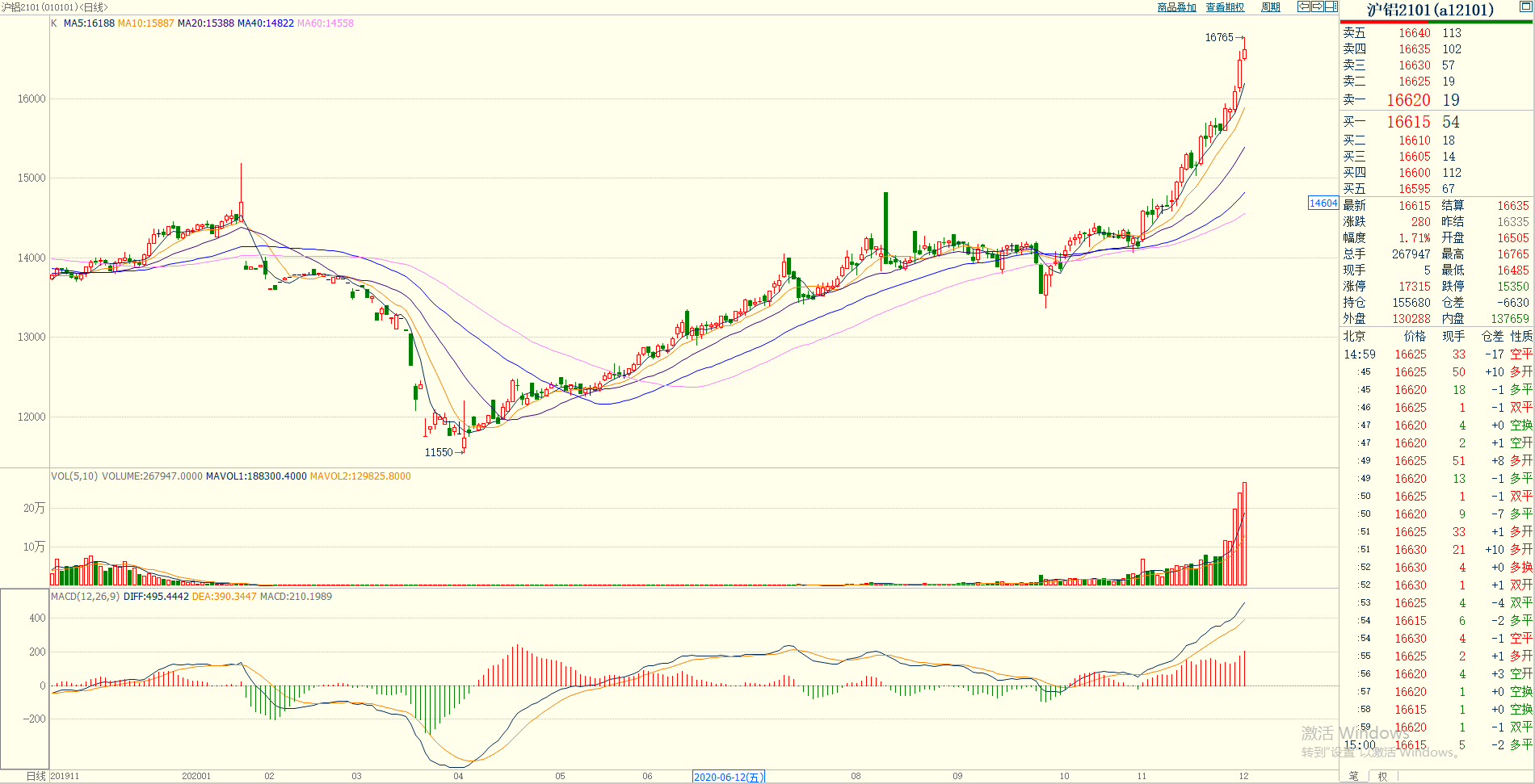Viewport: 1535px width, 784px height.
Task: Click the 16000 price axis label
Action: coord(32,99)
